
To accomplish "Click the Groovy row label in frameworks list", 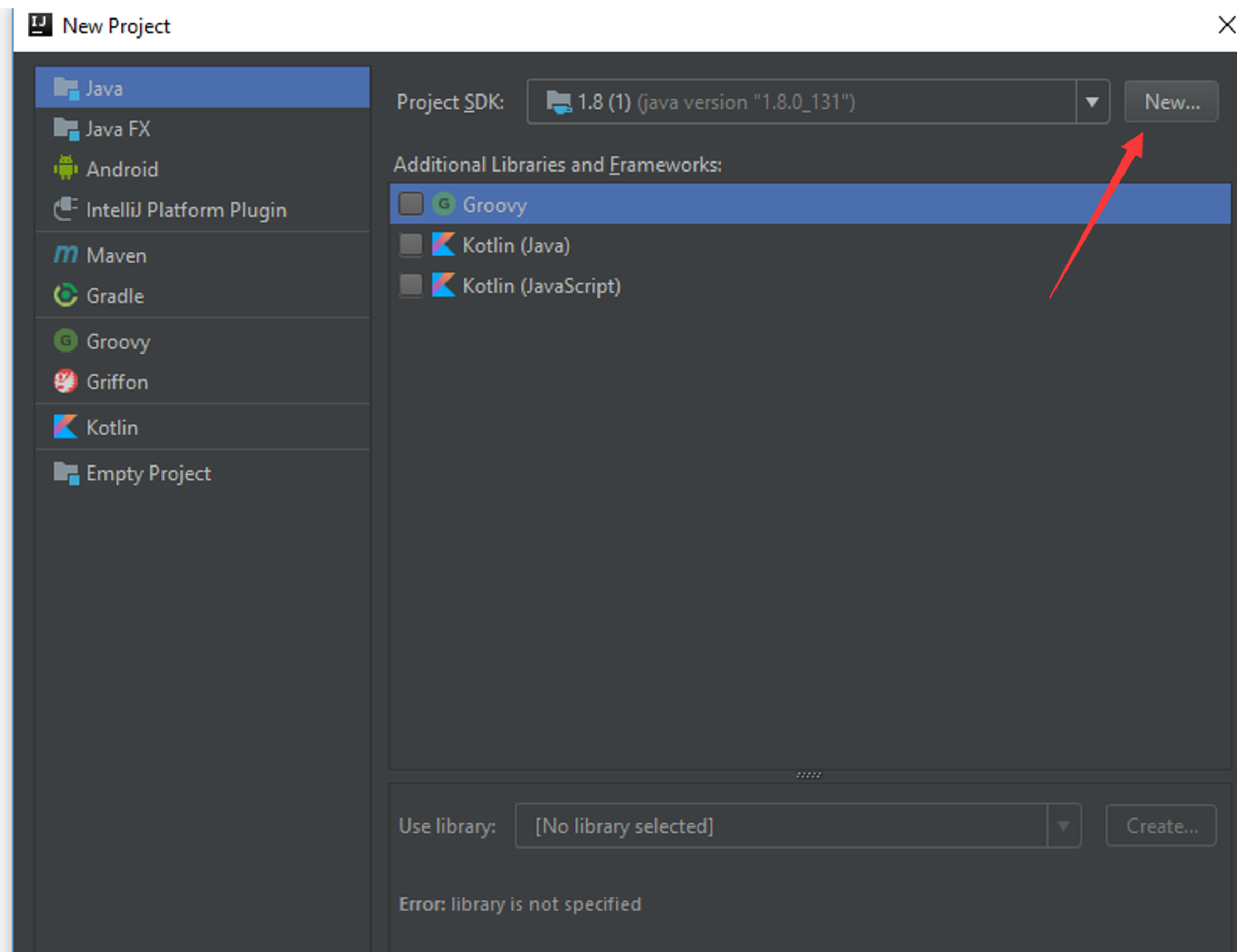I will click(x=495, y=205).
